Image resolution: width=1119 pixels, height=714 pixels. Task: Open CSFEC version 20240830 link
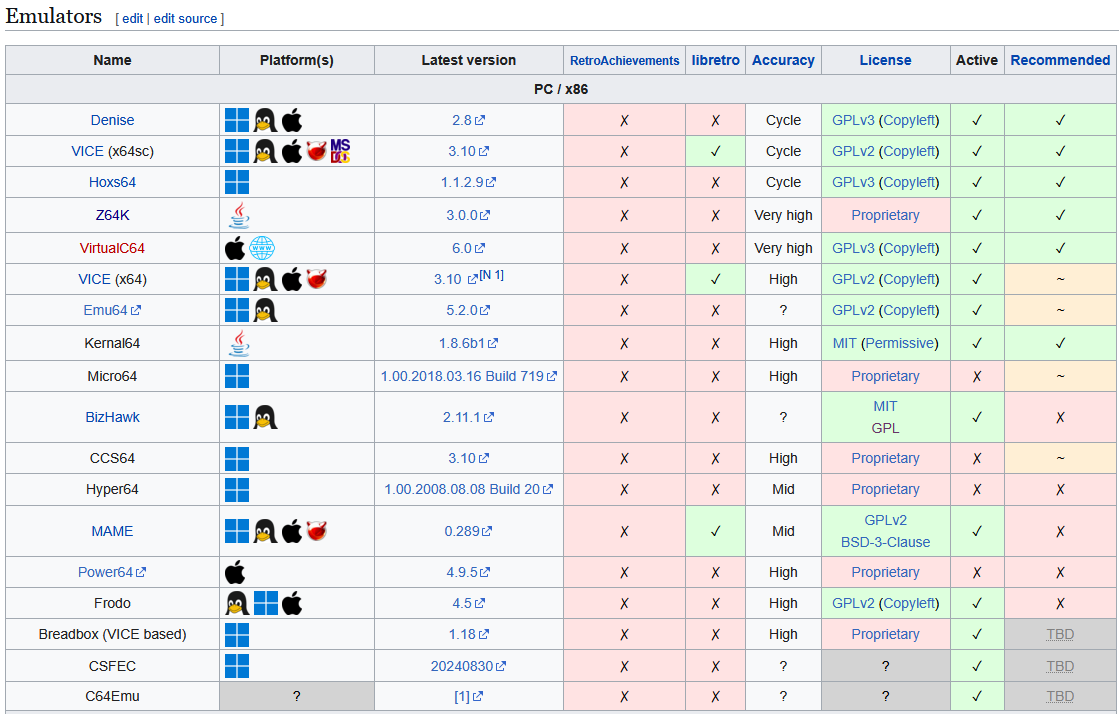pyautogui.click(x=468, y=665)
